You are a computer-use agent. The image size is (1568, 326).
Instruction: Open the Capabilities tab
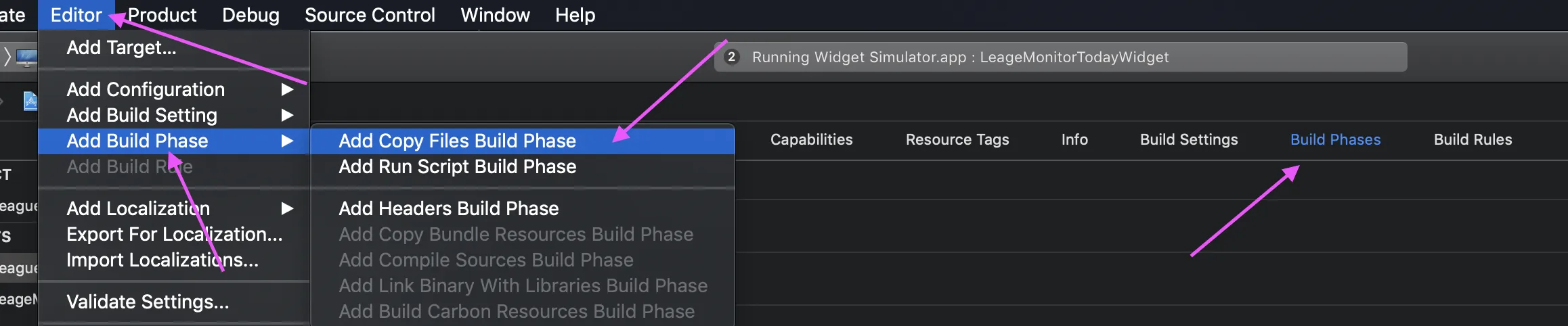coord(811,139)
